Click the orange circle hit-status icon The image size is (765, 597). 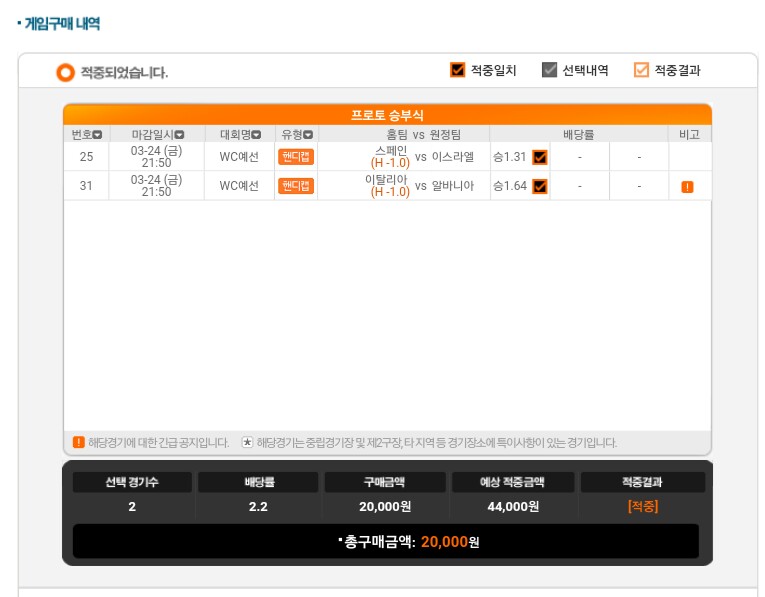(x=65, y=73)
